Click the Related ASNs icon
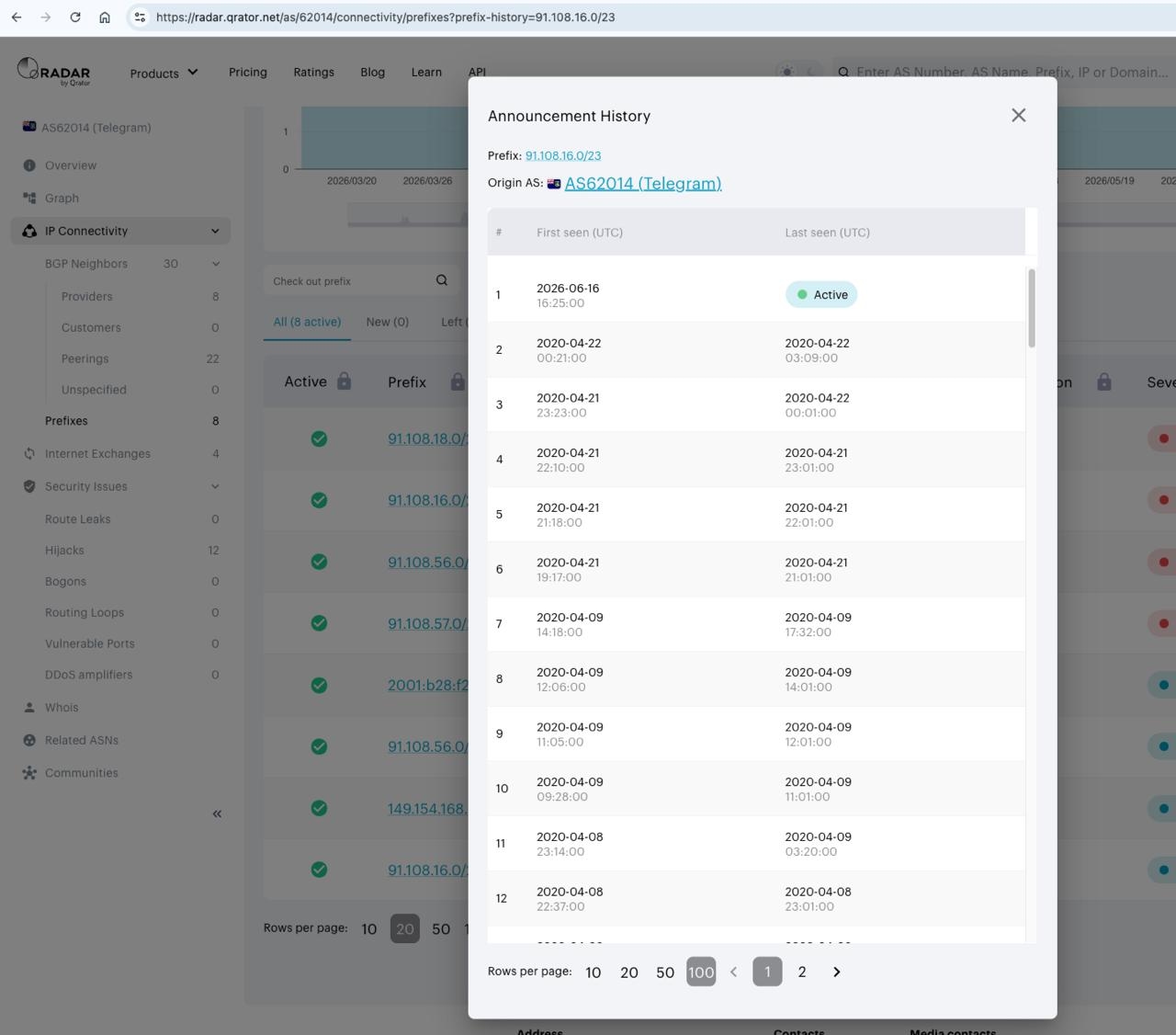Screen dimensions: 1176x1035 [29, 740]
